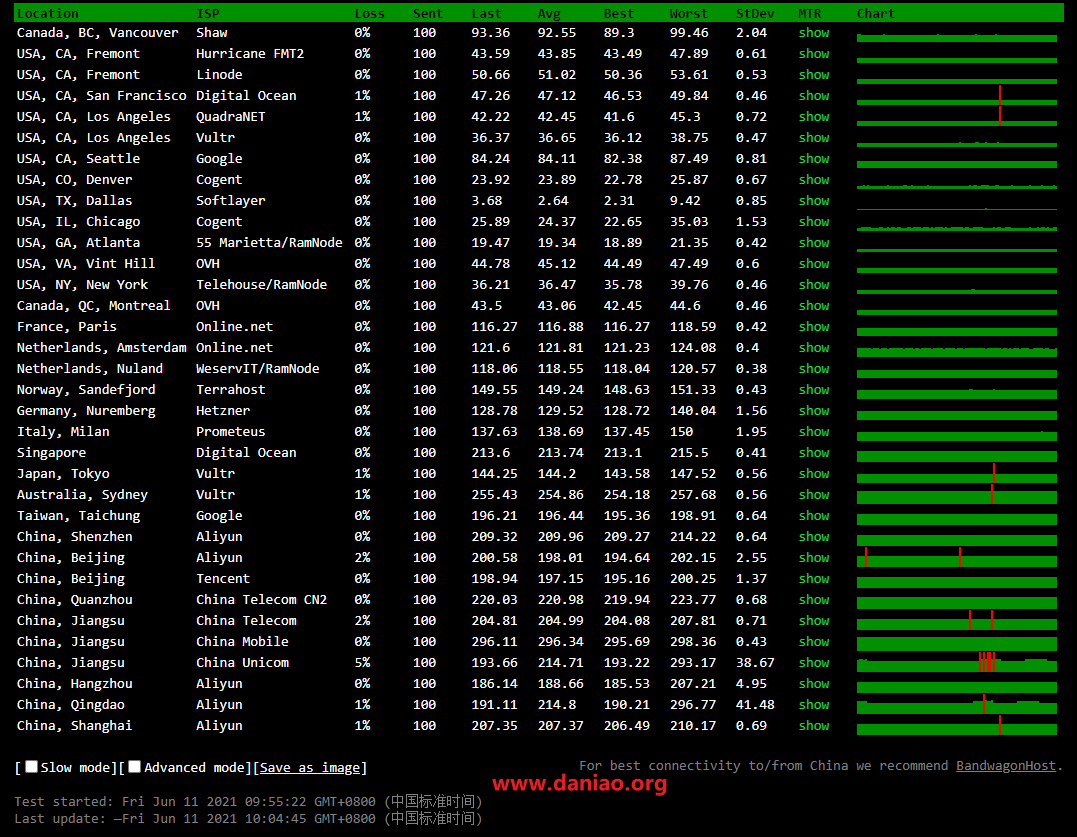Viewport: 1077px width, 837px height.
Task: Show MTR for Atlanta RamNode
Action: coord(814,242)
